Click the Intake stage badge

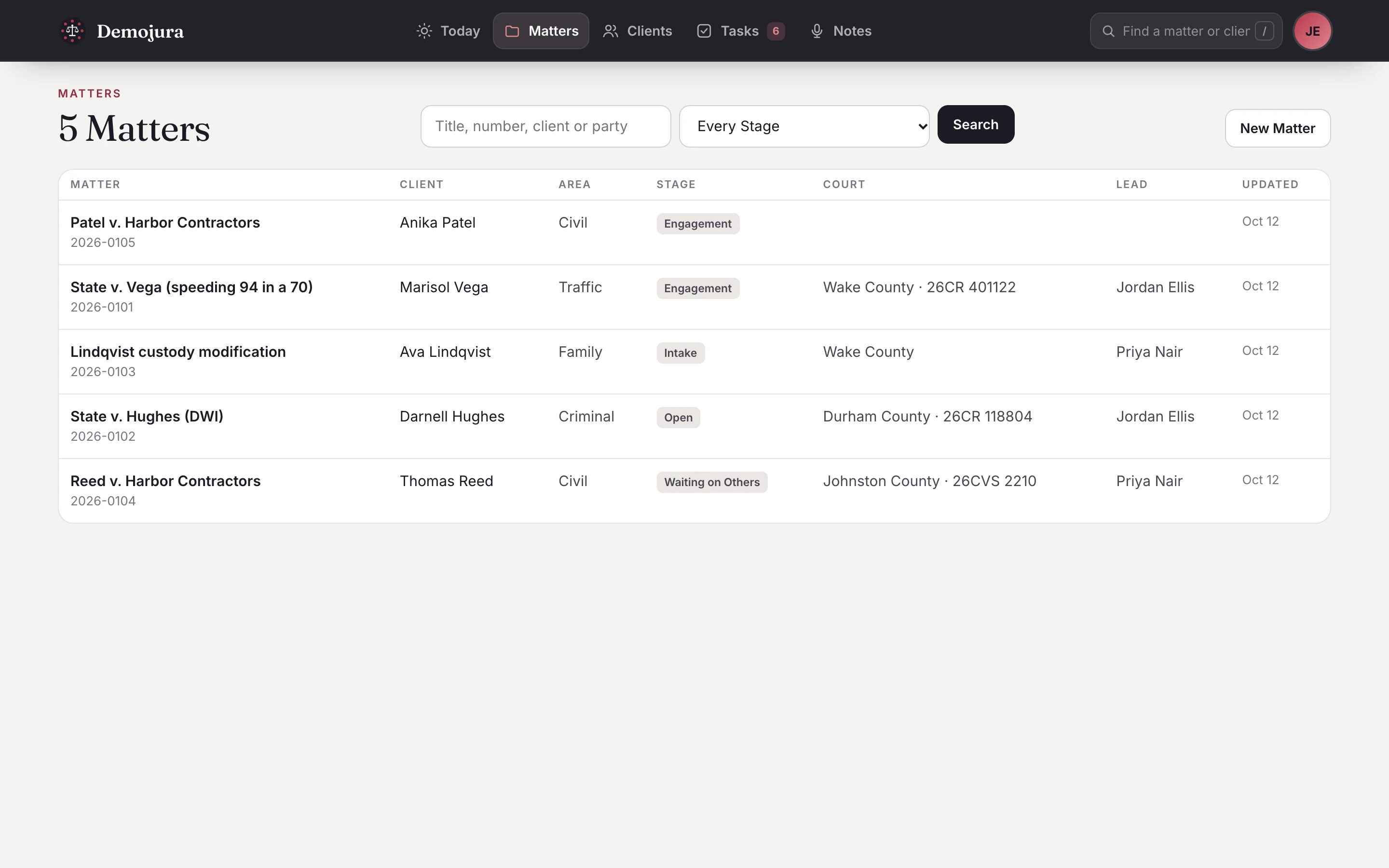(x=680, y=353)
